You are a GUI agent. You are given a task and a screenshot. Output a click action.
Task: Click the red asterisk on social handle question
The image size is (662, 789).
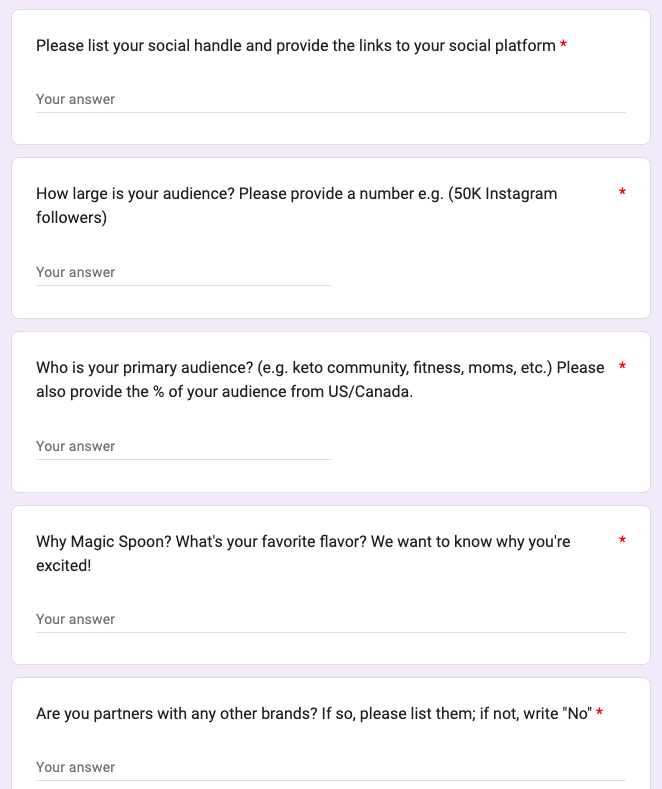564,46
